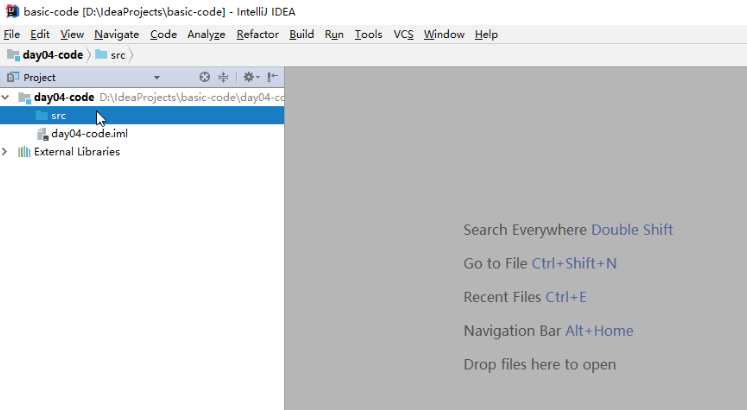
Task: Open the Analyze menu
Action: click(206, 34)
